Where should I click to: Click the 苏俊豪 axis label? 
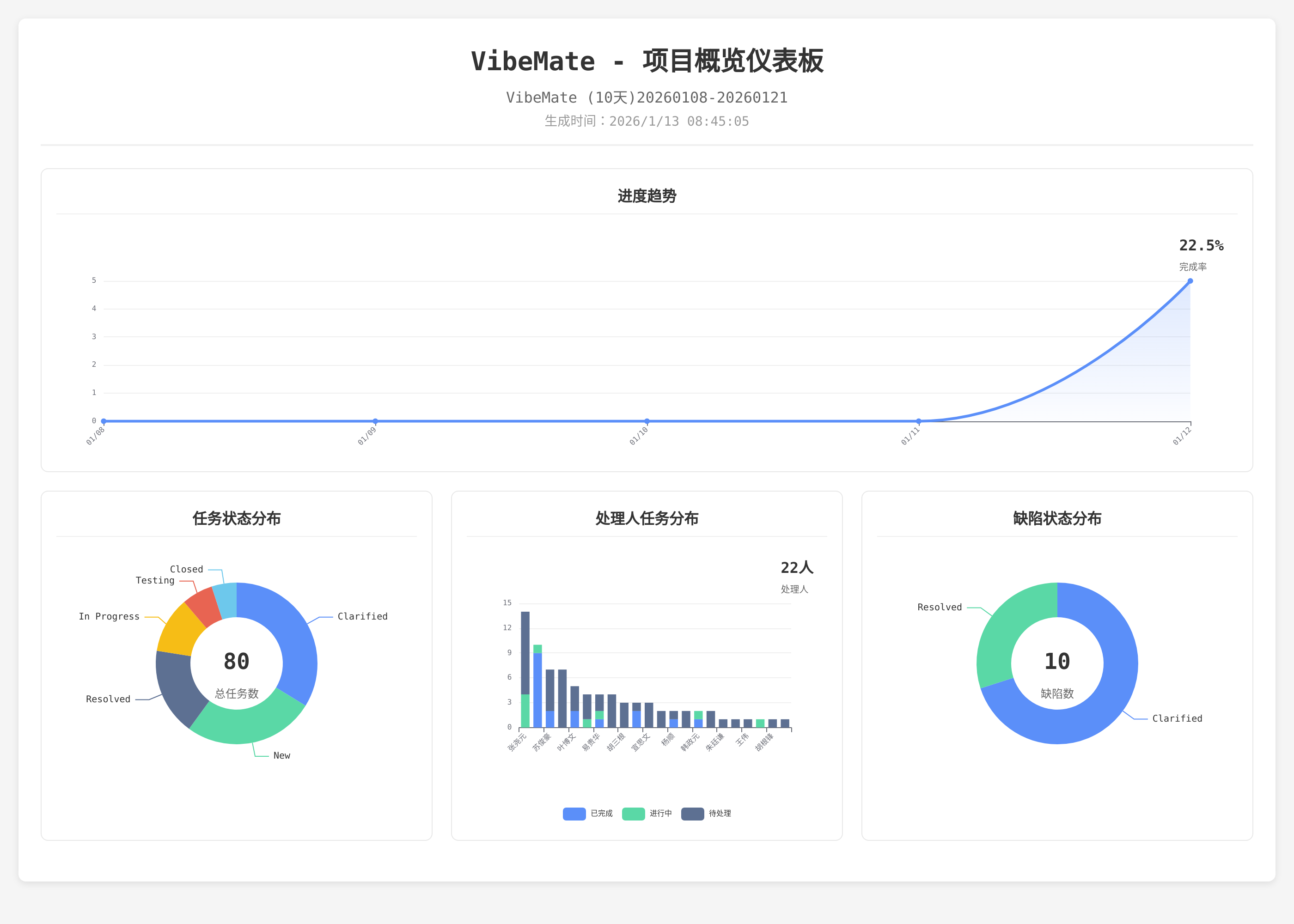coord(542,742)
